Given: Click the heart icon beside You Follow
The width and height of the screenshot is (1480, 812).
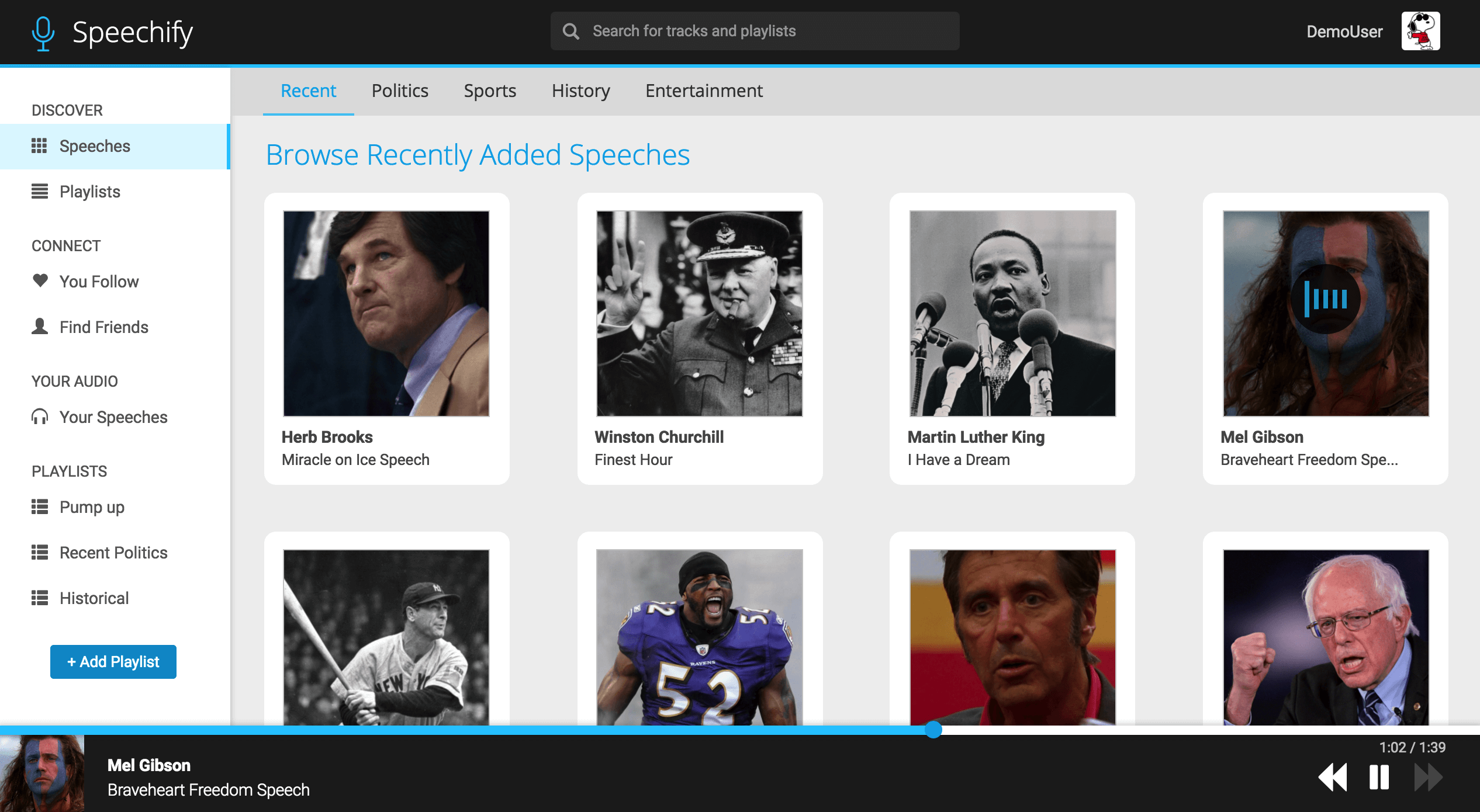Looking at the screenshot, I should [40, 281].
